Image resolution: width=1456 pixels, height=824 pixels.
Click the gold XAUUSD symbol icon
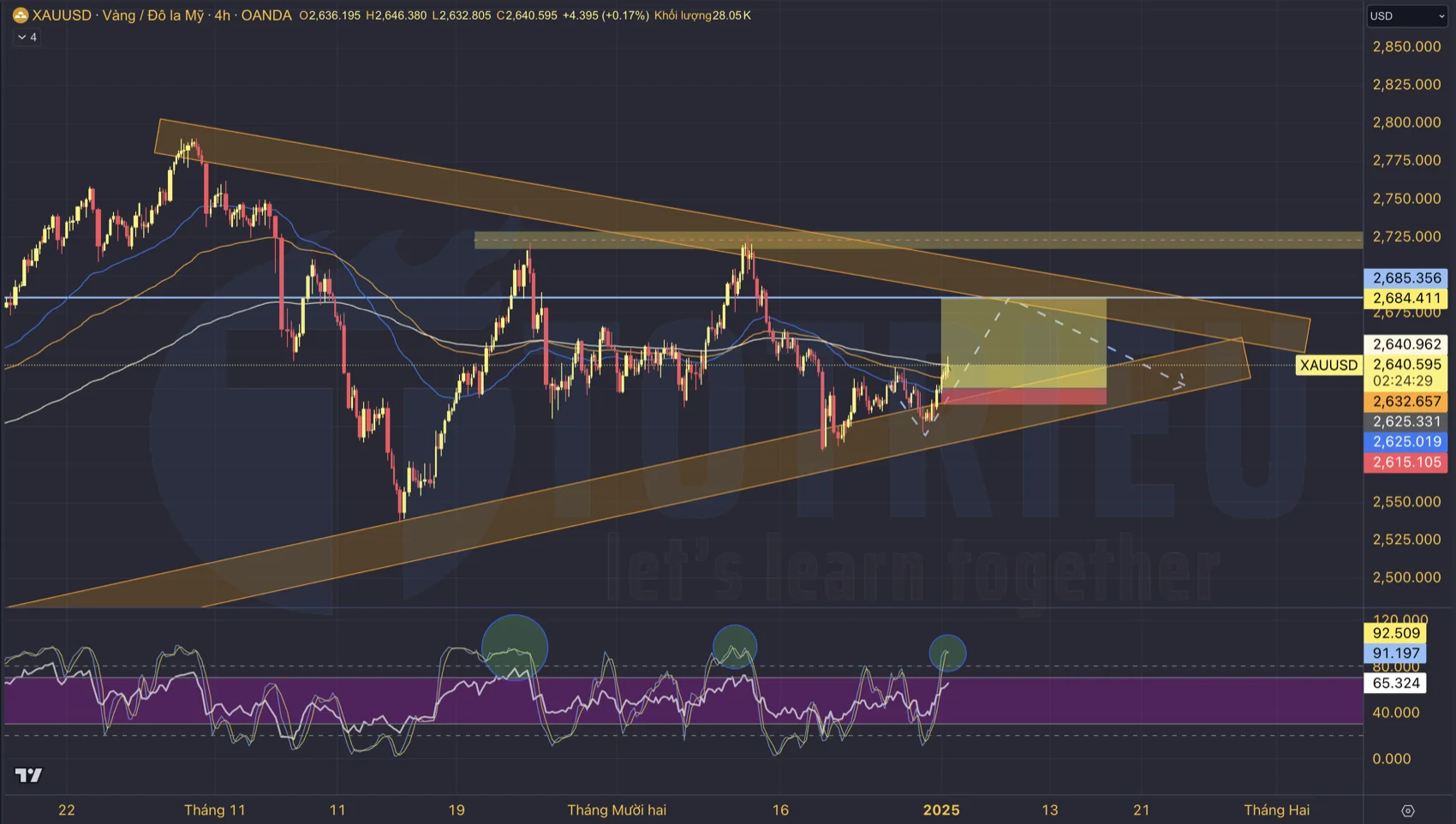tap(20, 15)
